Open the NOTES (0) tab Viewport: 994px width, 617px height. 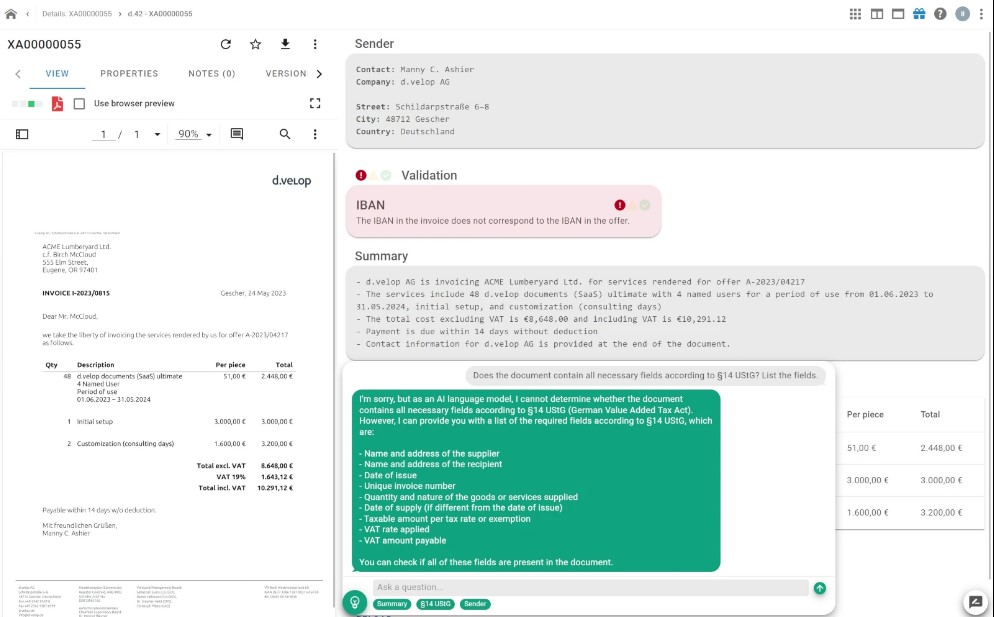[212, 74]
